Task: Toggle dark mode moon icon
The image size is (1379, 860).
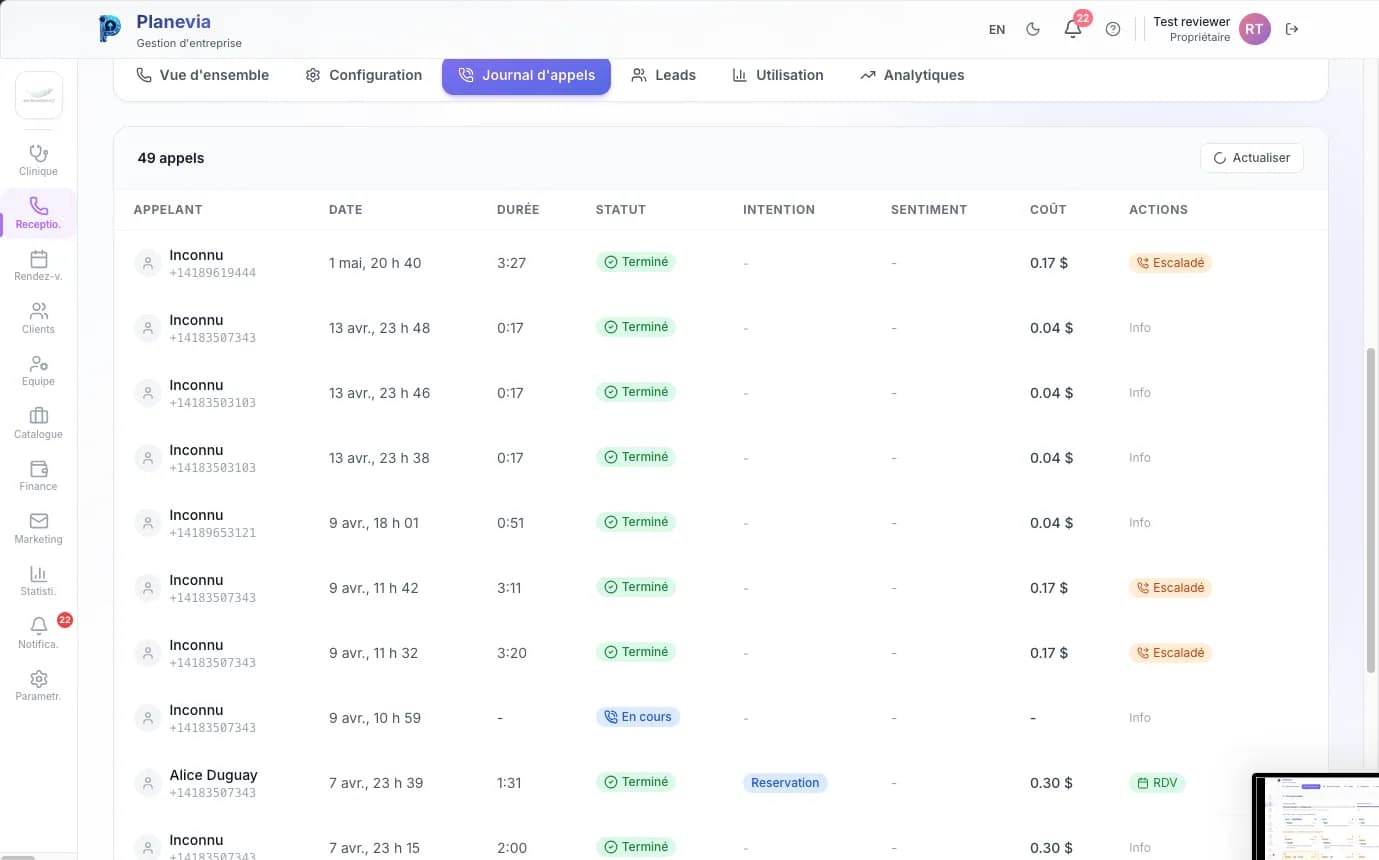Action: 1033,29
